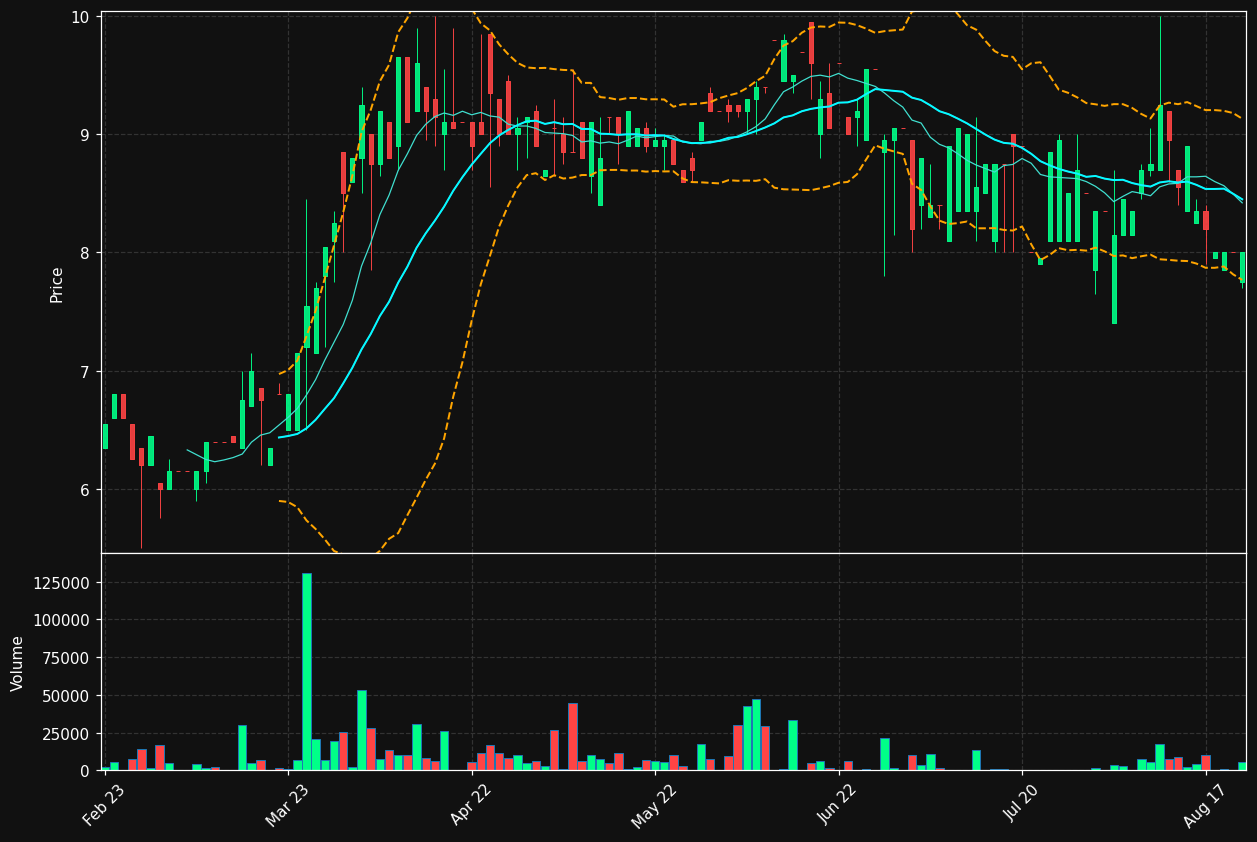Image resolution: width=1257 pixels, height=842 pixels.
Task: Click the 'Mar 23' date label
Action: pyautogui.click(x=287, y=805)
